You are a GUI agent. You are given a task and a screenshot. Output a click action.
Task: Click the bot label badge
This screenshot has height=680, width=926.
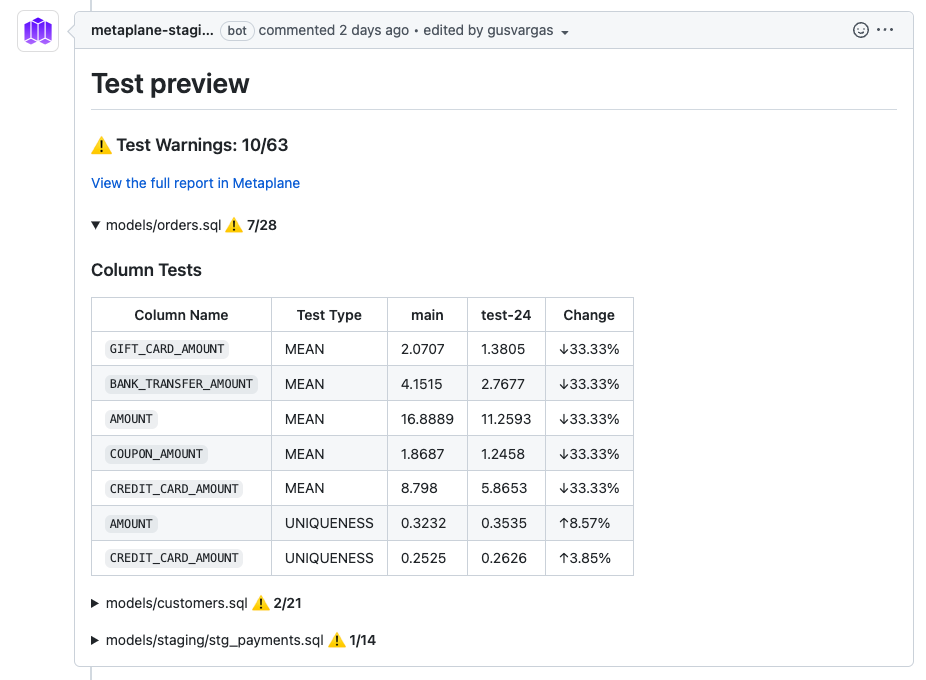click(237, 31)
